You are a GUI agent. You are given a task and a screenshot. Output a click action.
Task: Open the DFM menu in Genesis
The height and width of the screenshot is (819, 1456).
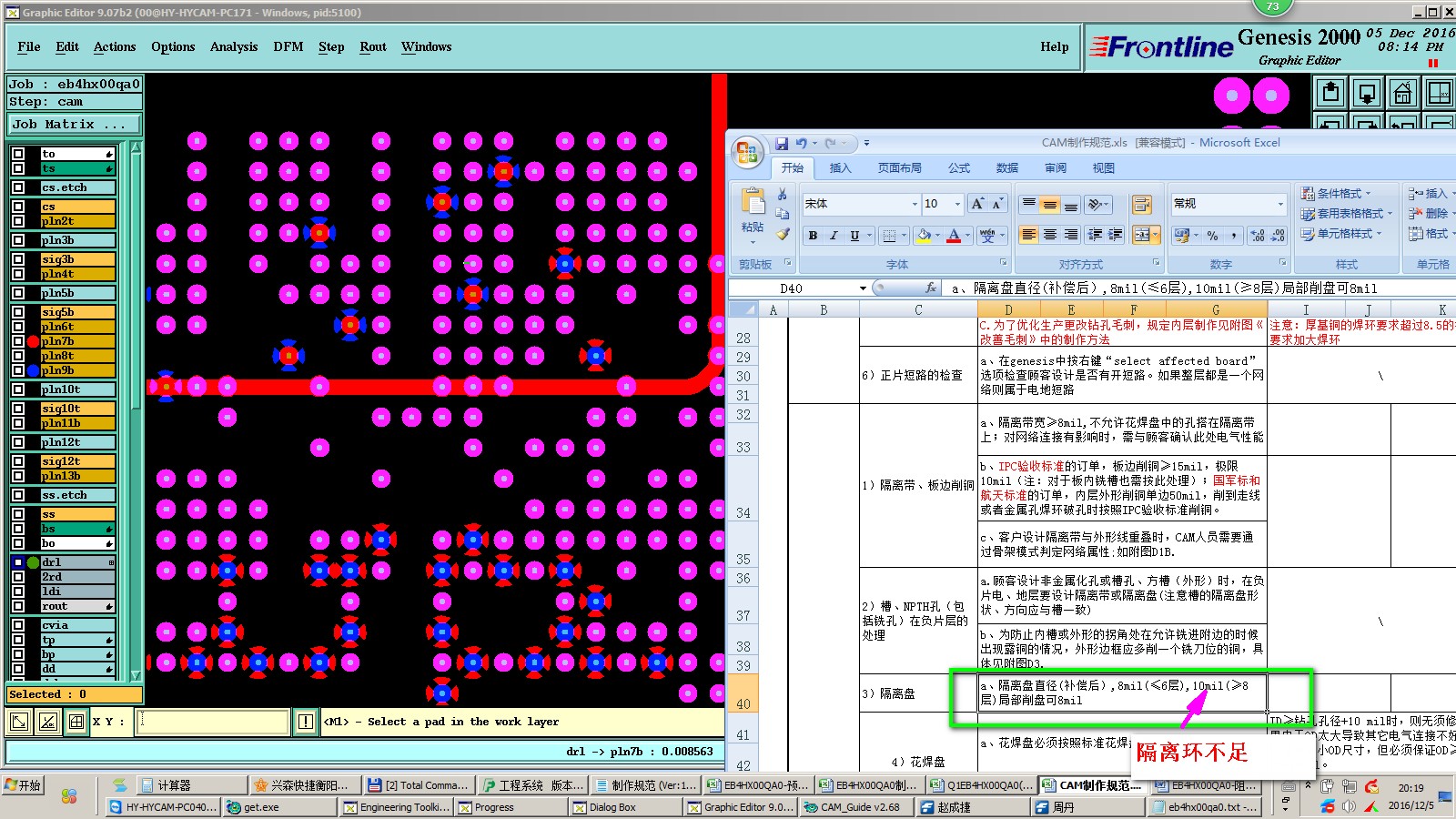point(288,47)
